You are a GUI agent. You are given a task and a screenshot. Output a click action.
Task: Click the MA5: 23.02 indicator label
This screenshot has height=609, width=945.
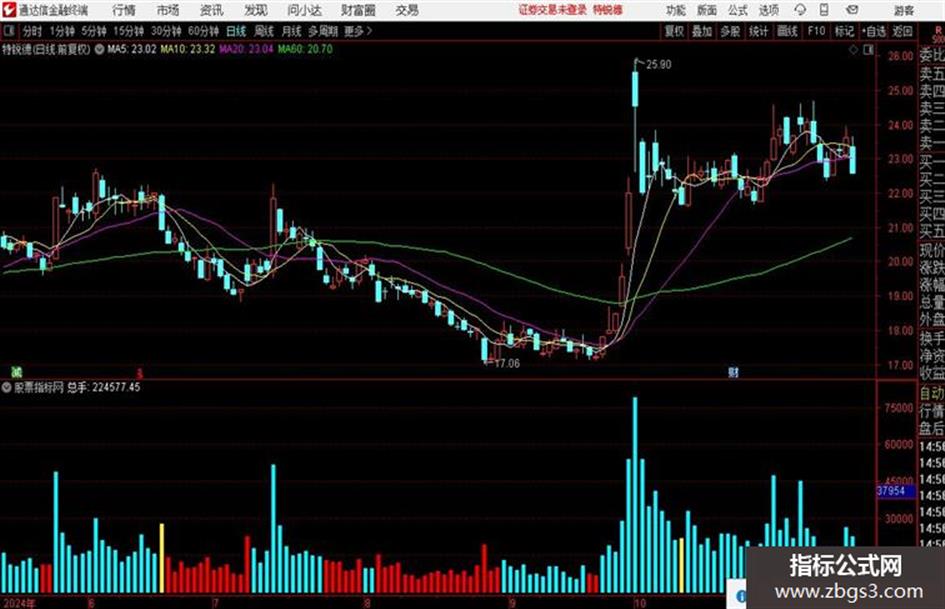(x=132, y=49)
